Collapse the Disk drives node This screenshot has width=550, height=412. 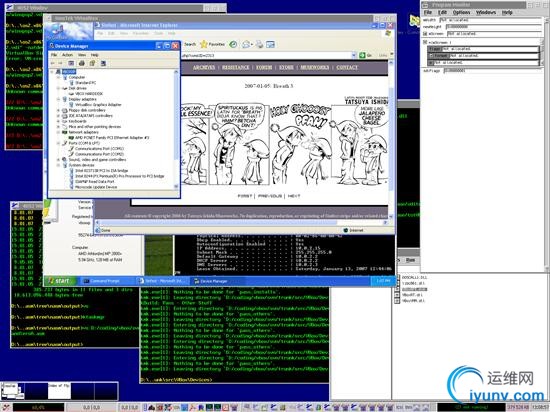coord(58,88)
